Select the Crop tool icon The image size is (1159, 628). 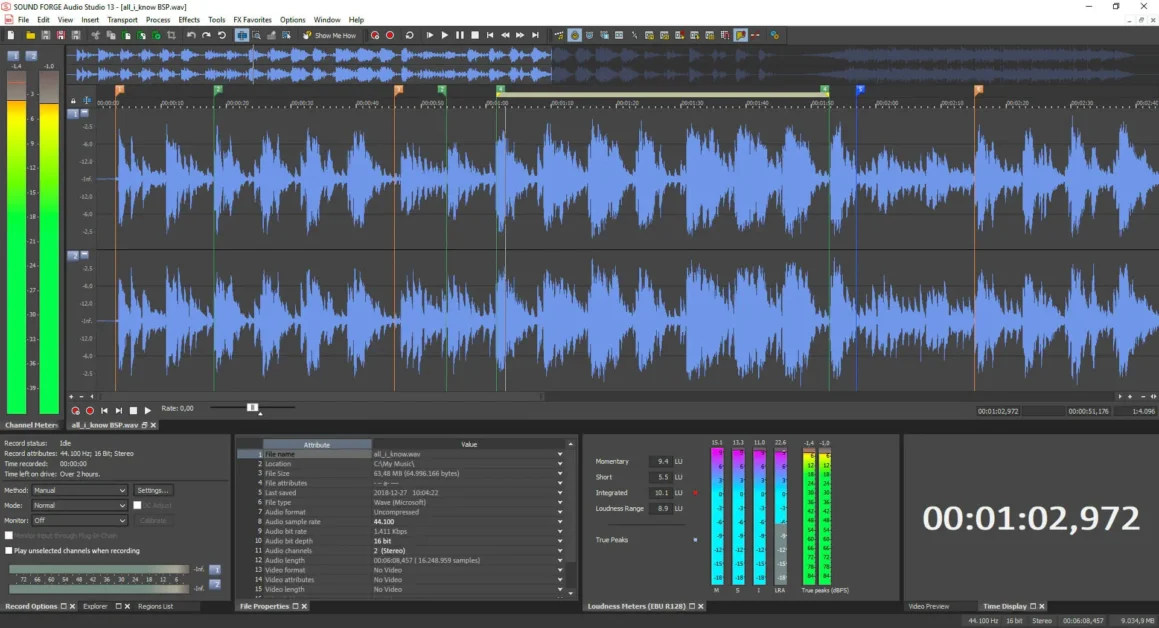coord(172,35)
